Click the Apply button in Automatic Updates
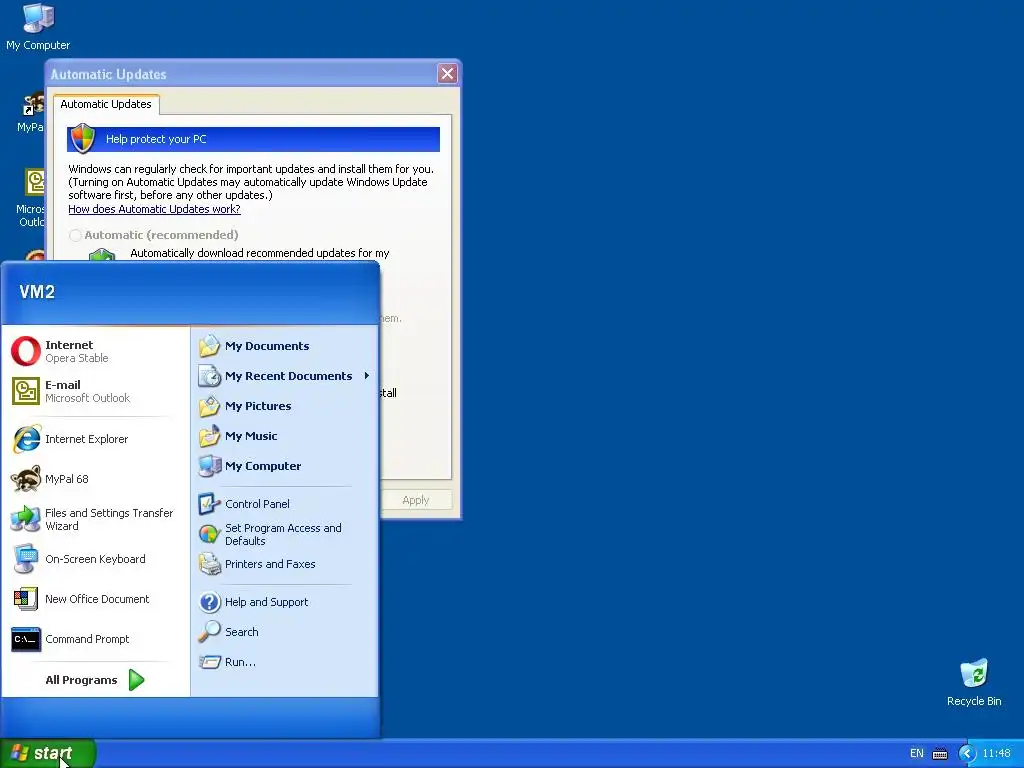Screen dimensions: 1024x768 [415, 500]
